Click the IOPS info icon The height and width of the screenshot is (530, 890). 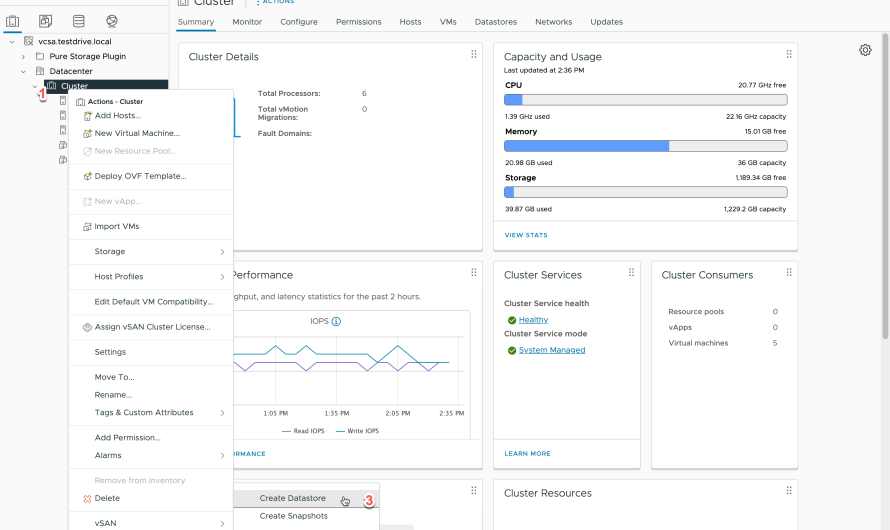pos(336,321)
